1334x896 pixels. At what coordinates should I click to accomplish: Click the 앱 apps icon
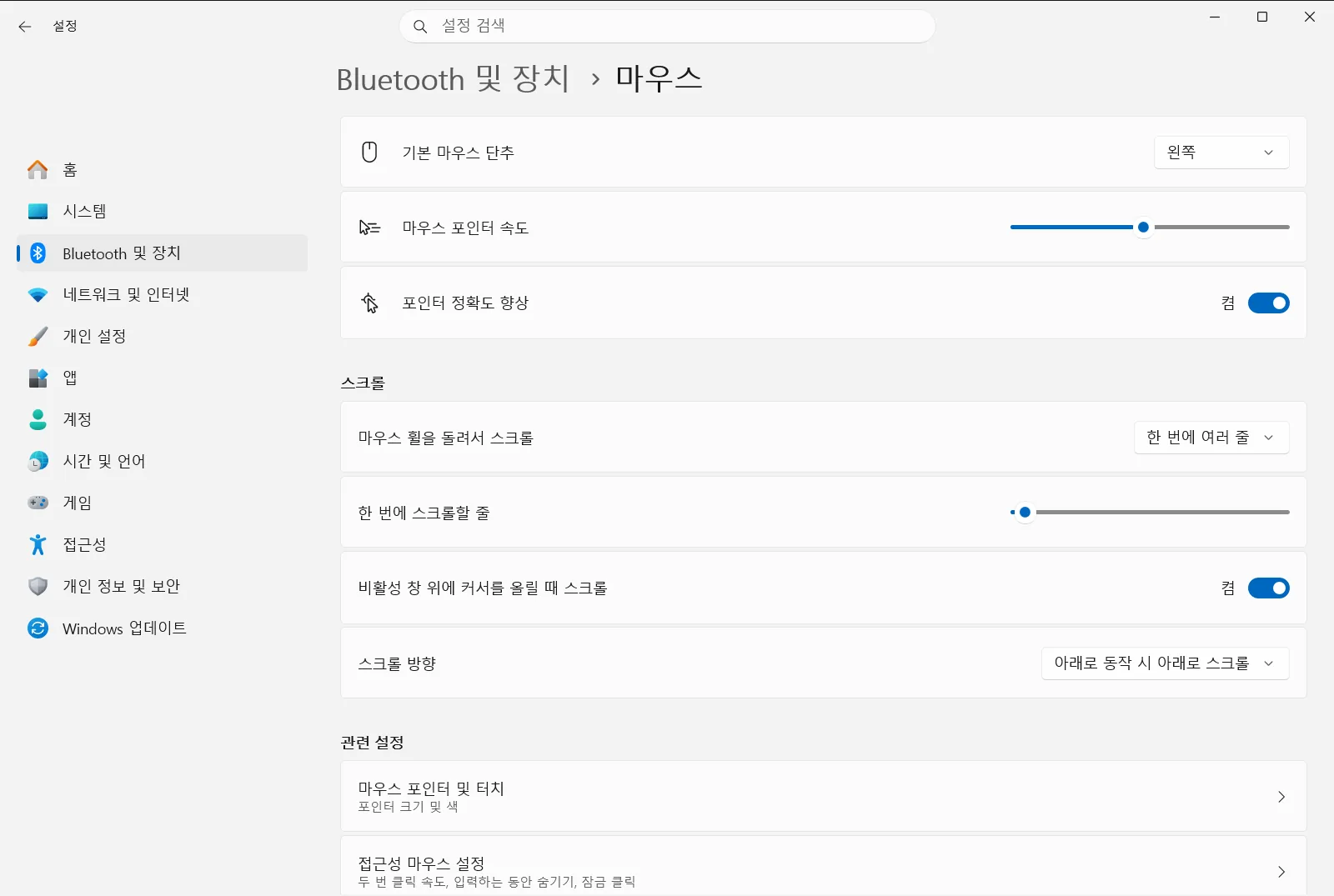[x=38, y=378]
